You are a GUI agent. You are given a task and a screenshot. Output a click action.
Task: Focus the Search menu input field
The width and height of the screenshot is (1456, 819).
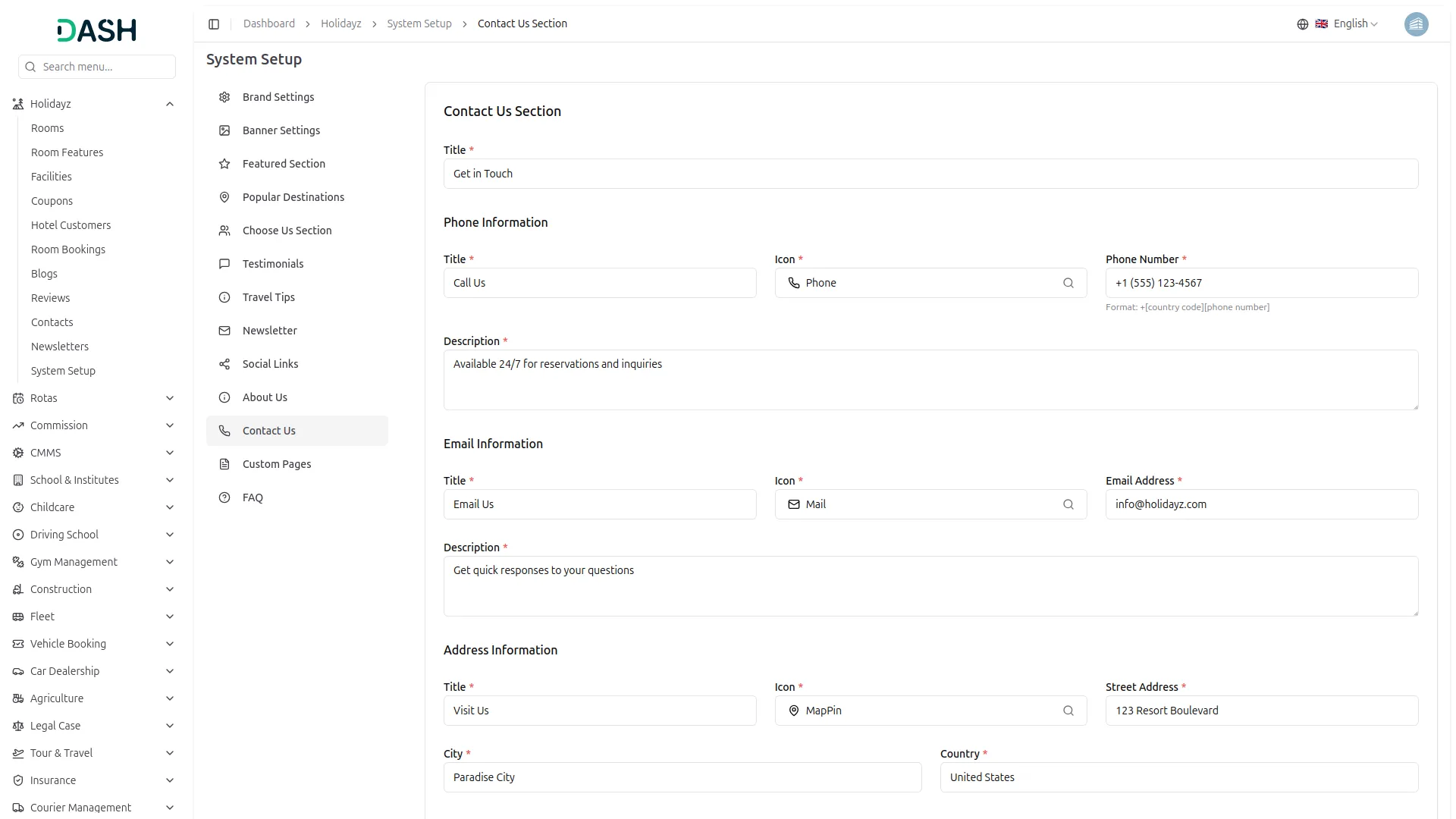click(x=105, y=67)
